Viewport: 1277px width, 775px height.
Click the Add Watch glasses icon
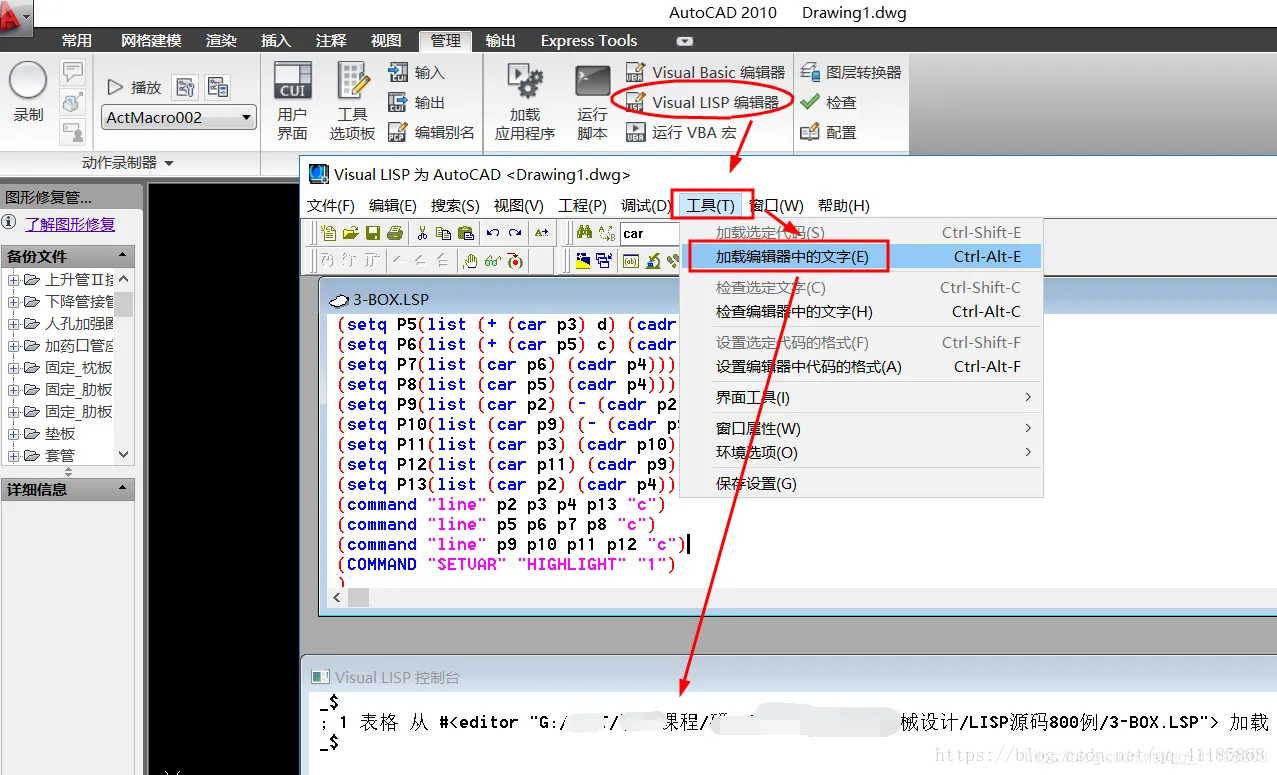click(492, 261)
